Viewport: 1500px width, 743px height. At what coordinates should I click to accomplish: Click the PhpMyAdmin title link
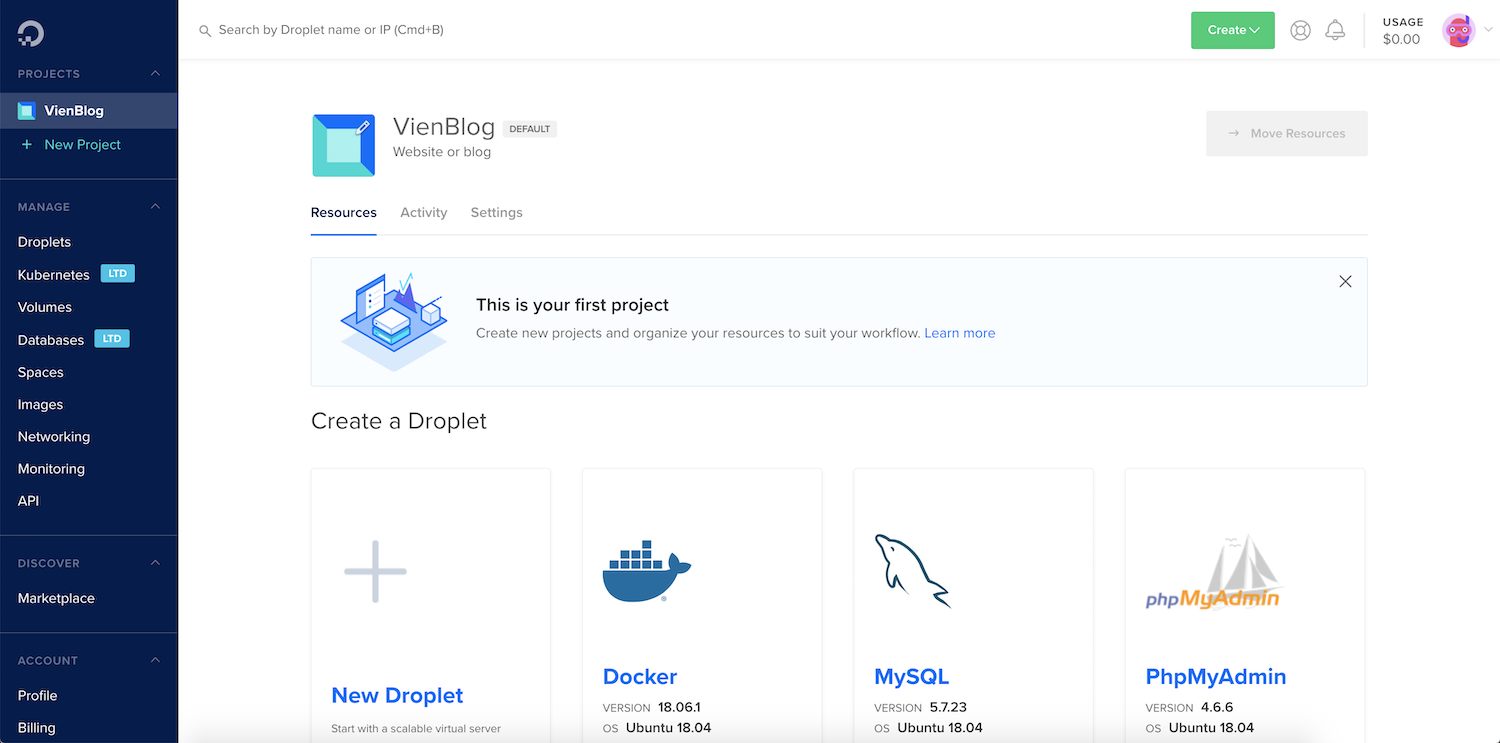click(1216, 677)
